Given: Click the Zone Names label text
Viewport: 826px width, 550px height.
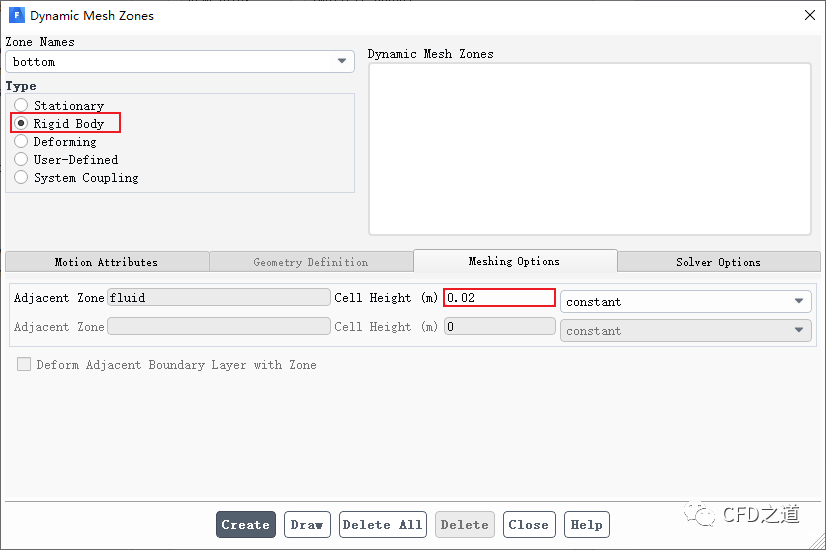Looking at the screenshot, I should pyautogui.click(x=40, y=42).
